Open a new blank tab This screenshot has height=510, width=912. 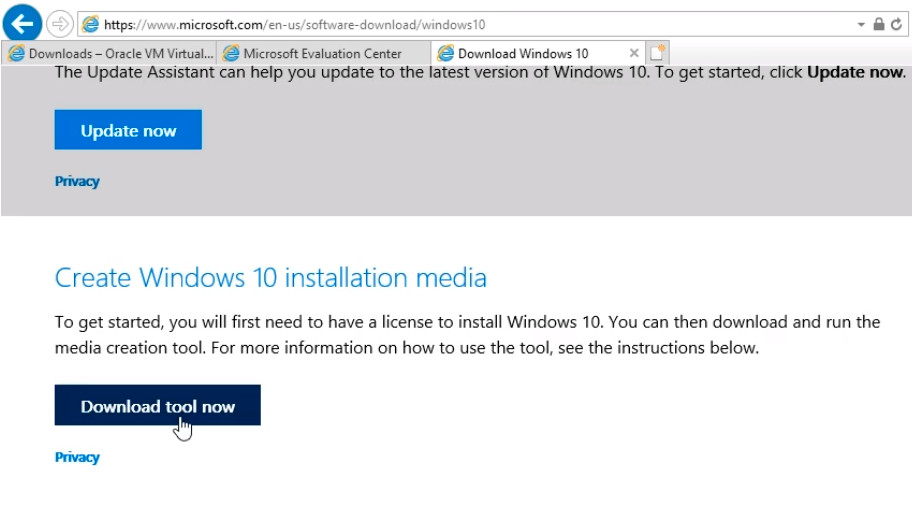(657, 53)
